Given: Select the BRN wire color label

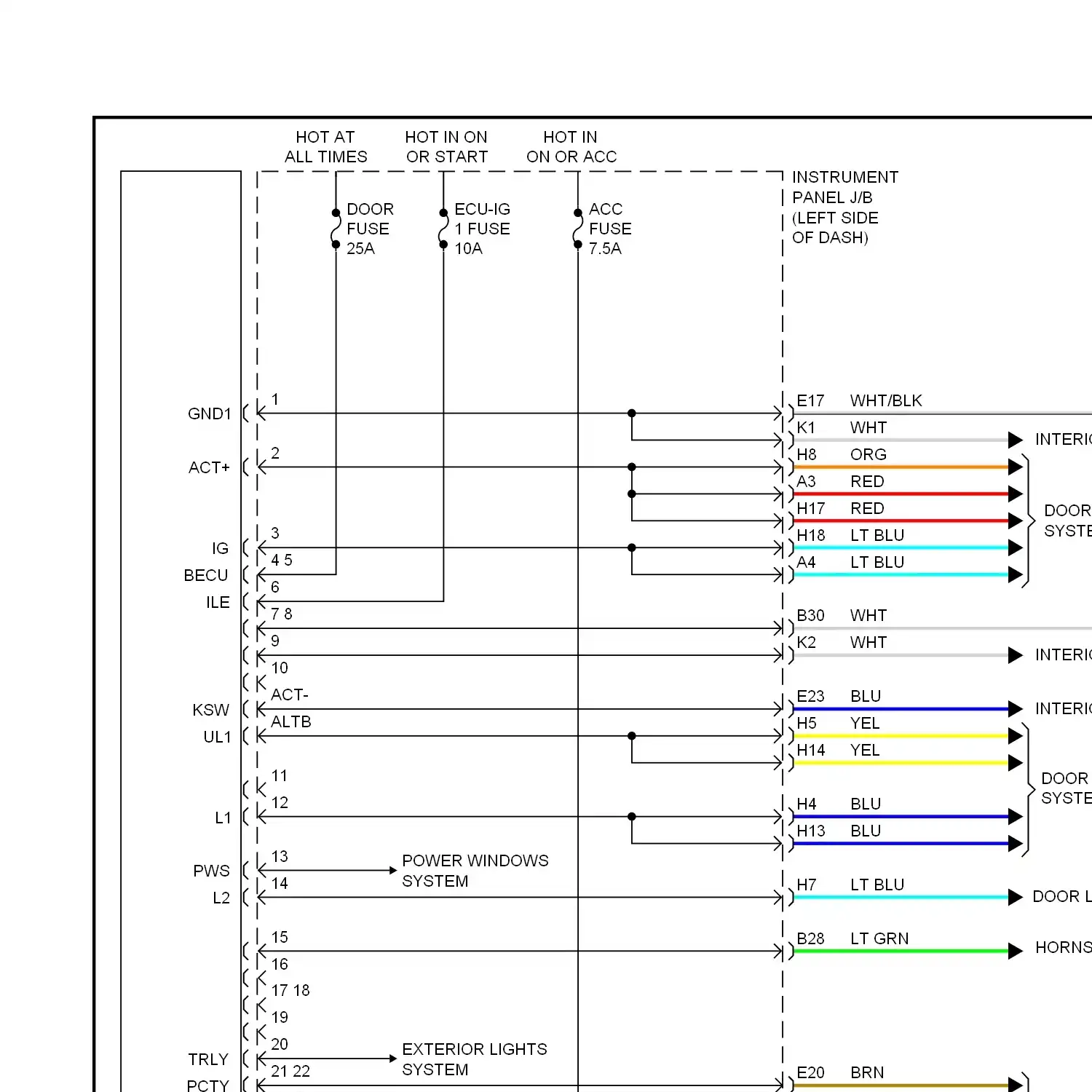Looking at the screenshot, I should pyautogui.click(x=867, y=1072).
